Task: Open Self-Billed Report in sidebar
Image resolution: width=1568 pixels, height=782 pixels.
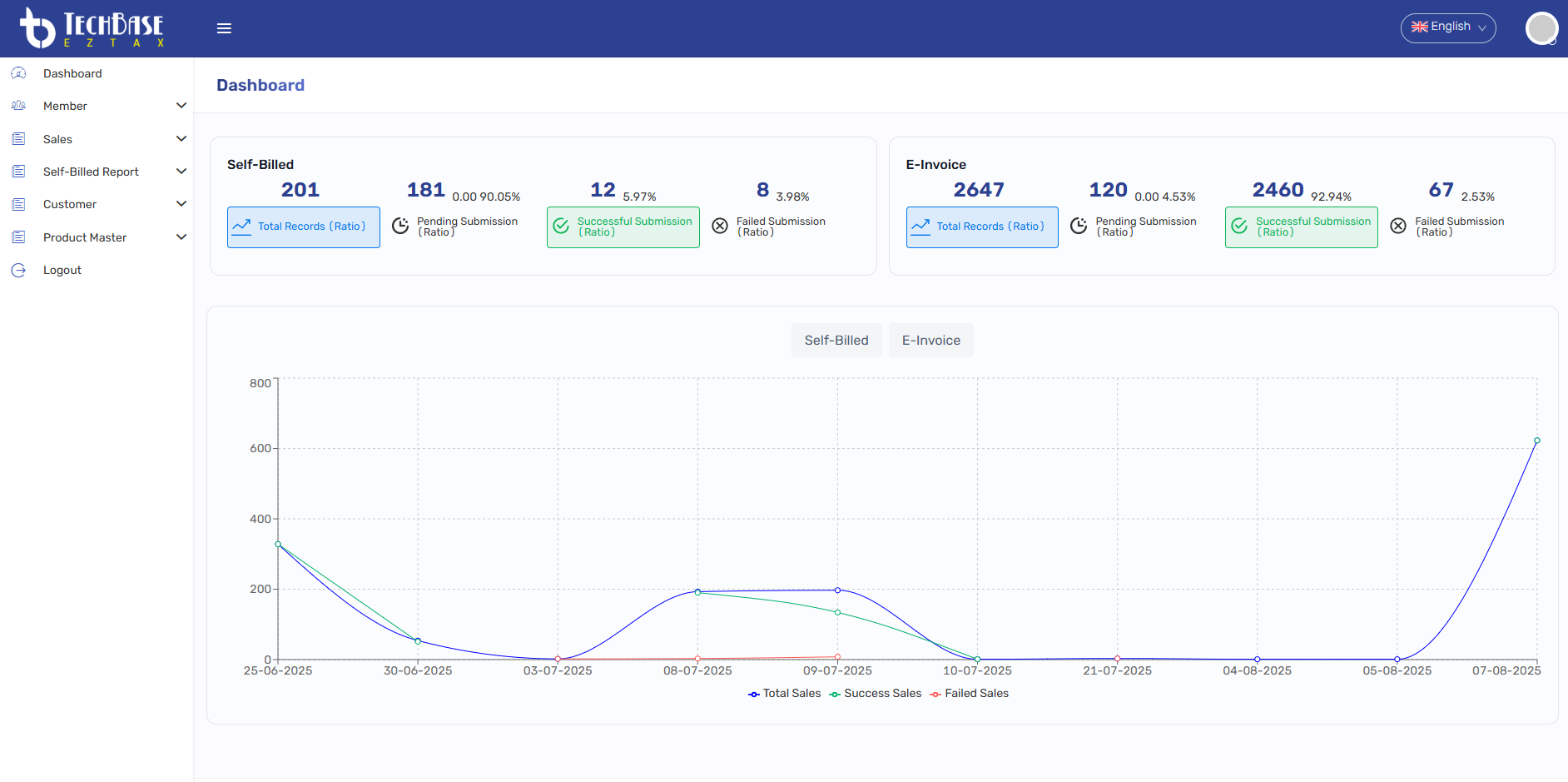Action: click(91, 172)
